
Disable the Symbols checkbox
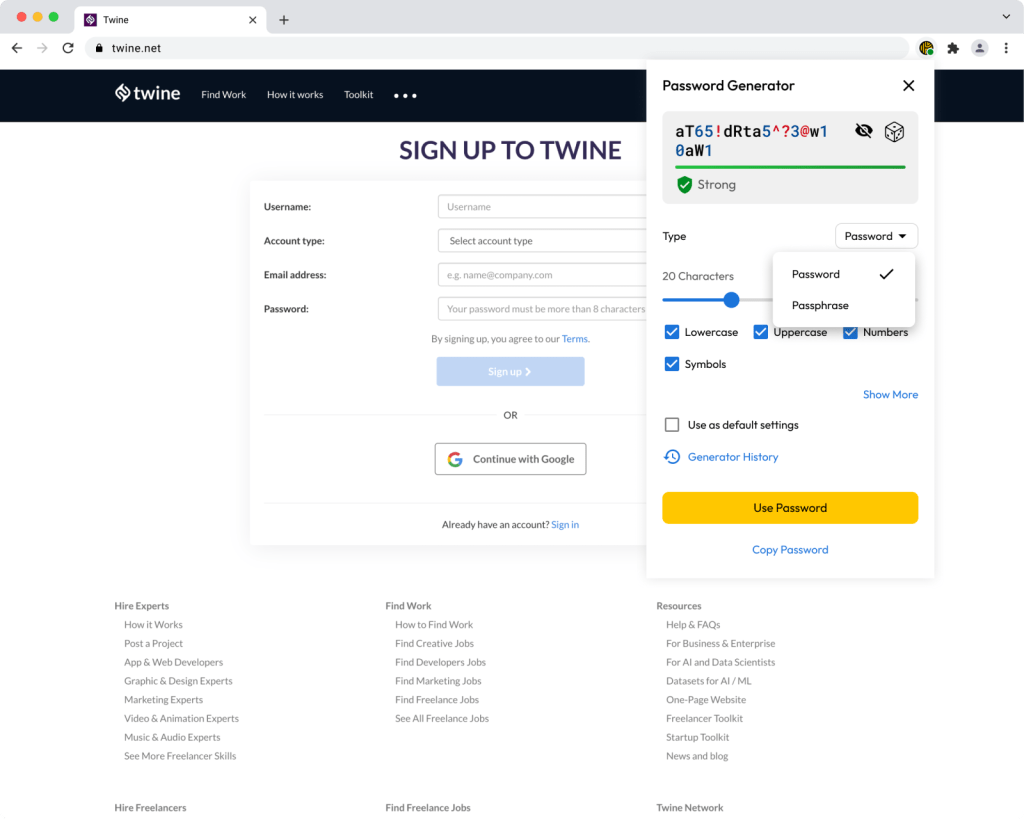672,364
